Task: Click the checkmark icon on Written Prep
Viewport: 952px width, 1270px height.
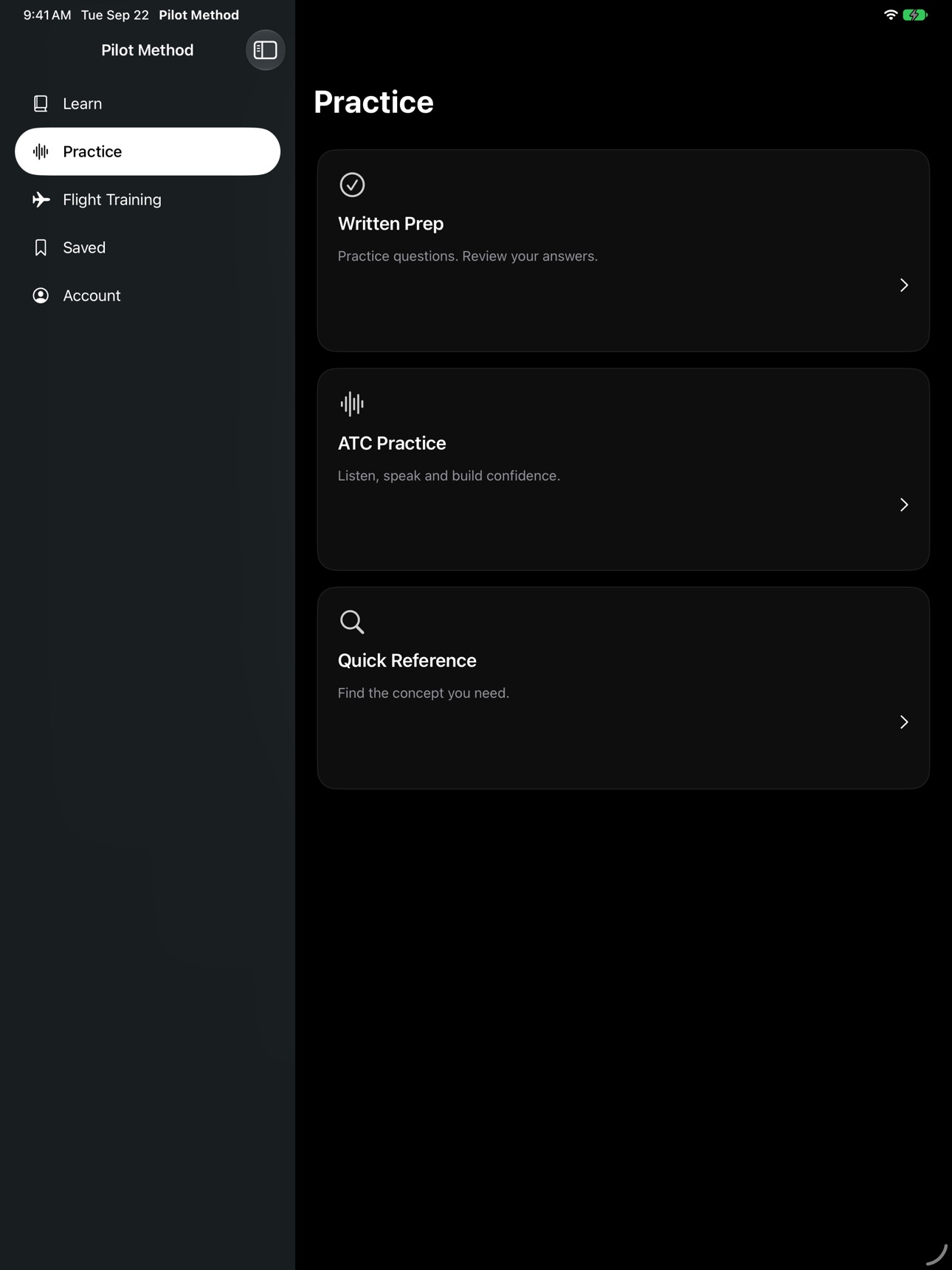Action: (352, 185)
